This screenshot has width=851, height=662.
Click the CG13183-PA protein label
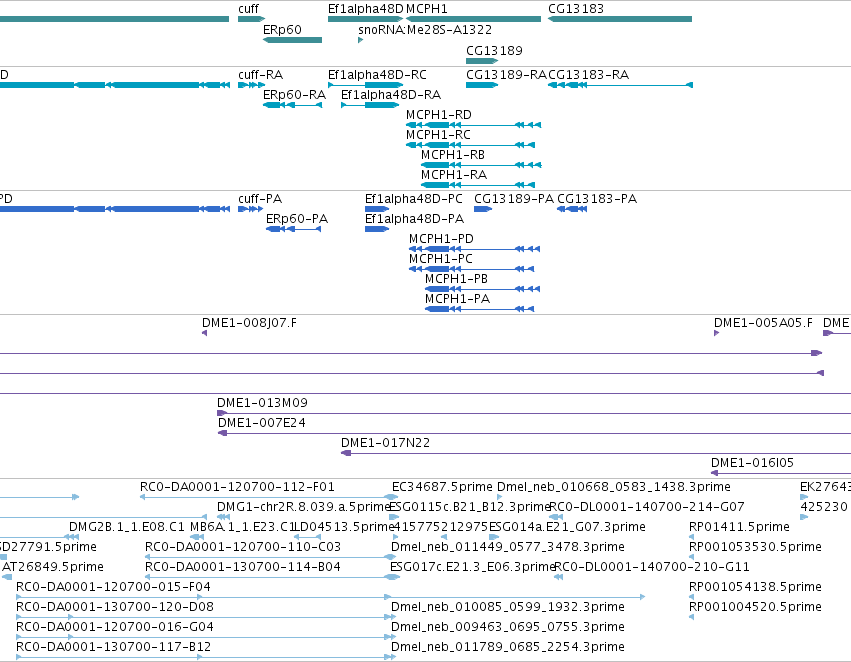[x=597, y=199]
